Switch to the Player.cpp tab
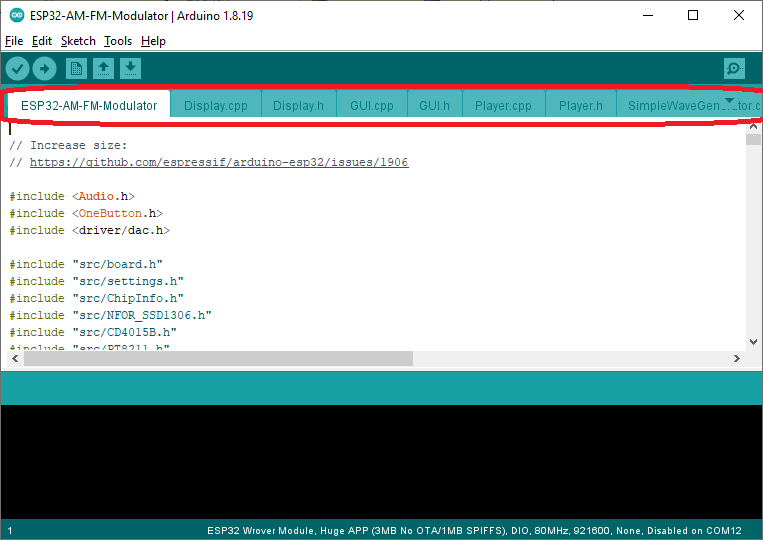The image size is (763, 540). 503,105
